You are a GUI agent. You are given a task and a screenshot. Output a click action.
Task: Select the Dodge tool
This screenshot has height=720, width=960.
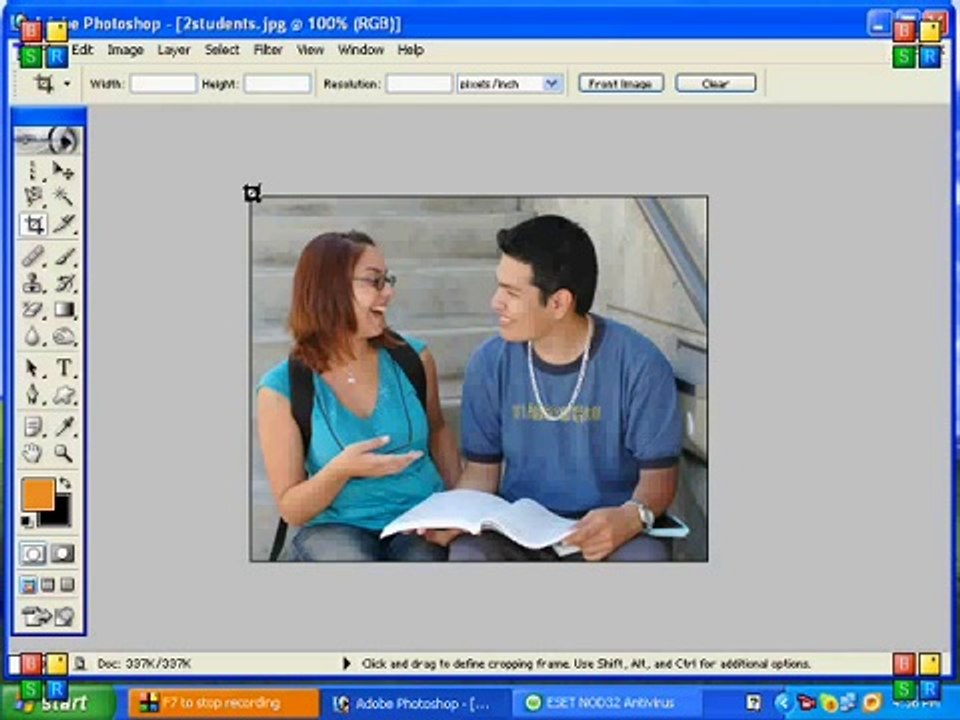63,336
